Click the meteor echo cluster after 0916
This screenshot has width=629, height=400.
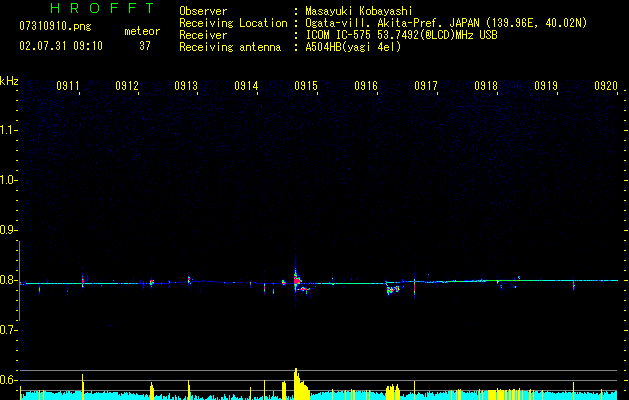pyautogui.click(x=393, y=289)
